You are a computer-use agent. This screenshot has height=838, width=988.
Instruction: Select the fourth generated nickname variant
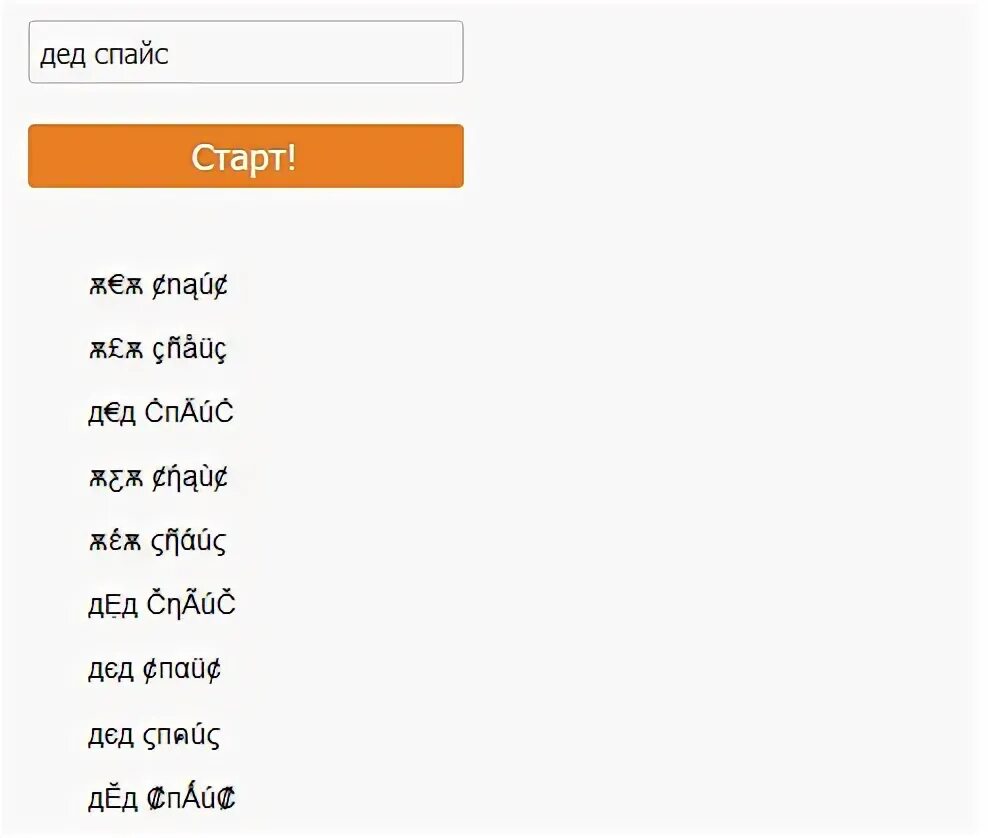click(158, 477)
